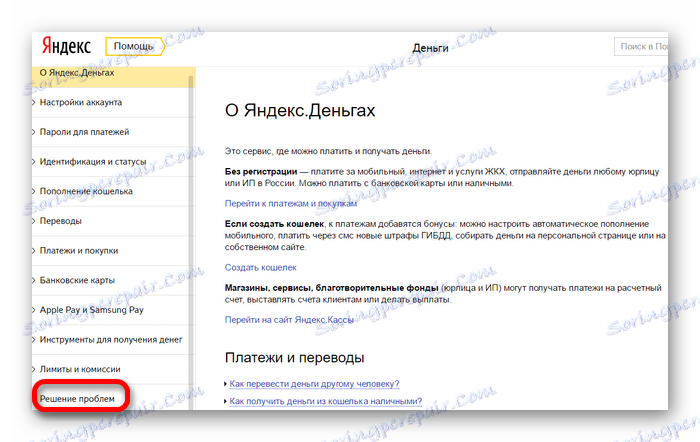
Task: Click the Платежи и переводы heading
Action: pyautogui.click(x=295, y=358)
